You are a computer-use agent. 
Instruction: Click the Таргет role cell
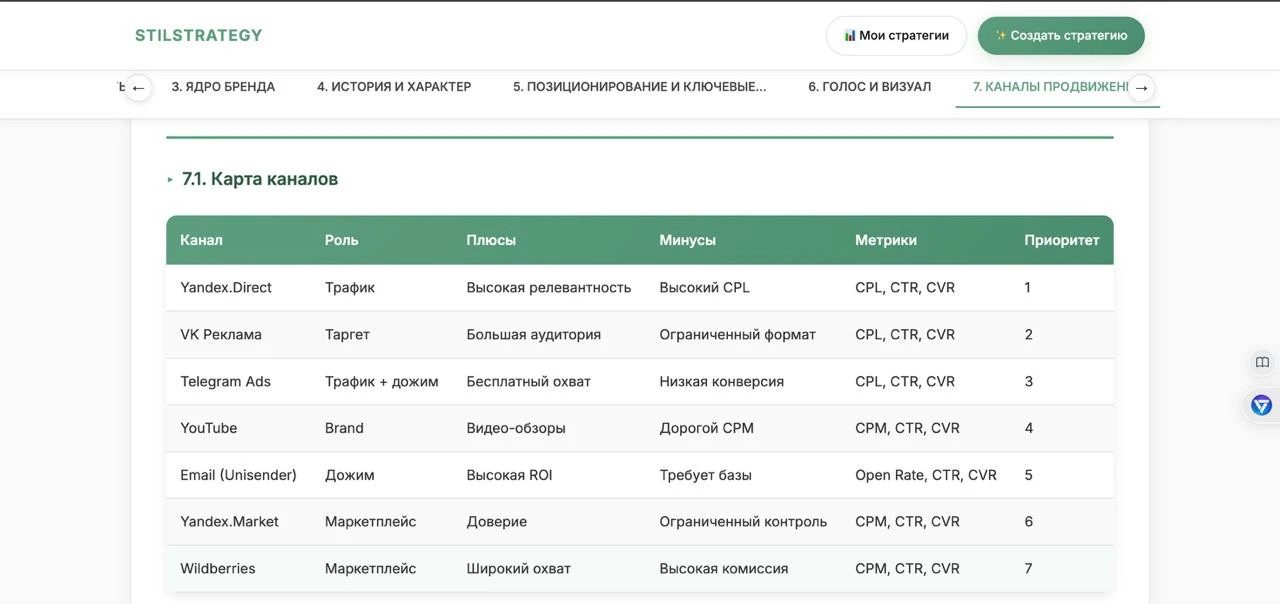[347, 335]
